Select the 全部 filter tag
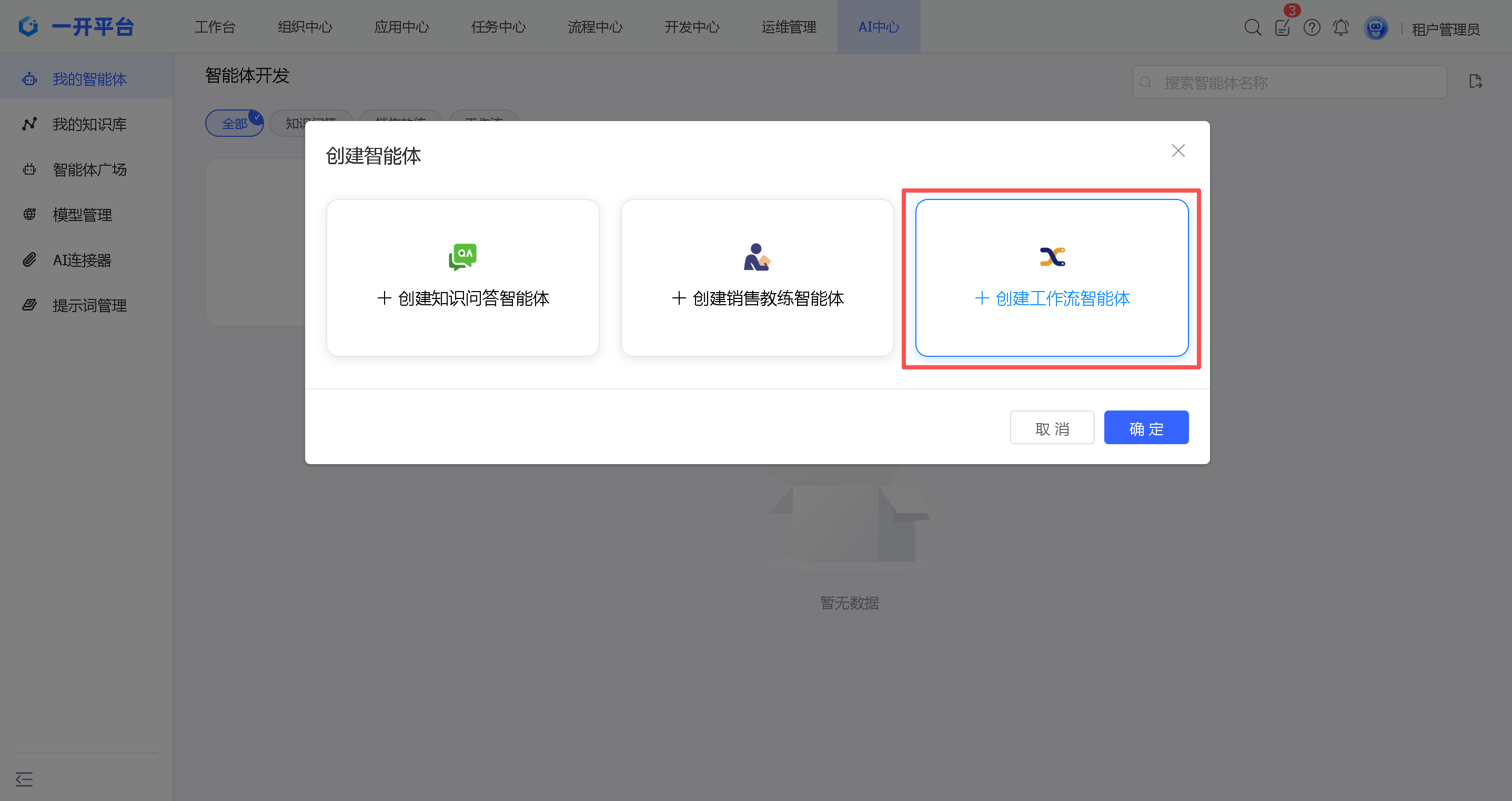Image resolution: width=1512 pixels, height=801 pixels. pyautogui.click(x=234, y=123)
